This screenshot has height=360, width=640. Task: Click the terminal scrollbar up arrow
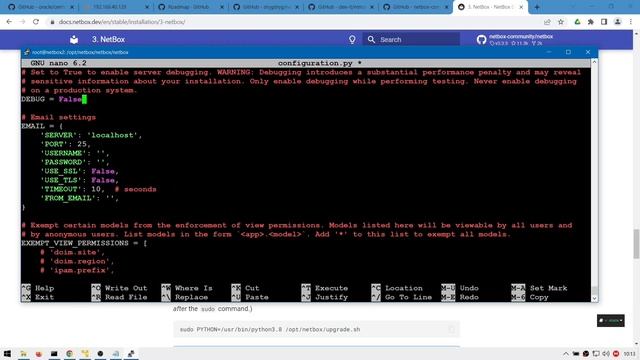594,62
